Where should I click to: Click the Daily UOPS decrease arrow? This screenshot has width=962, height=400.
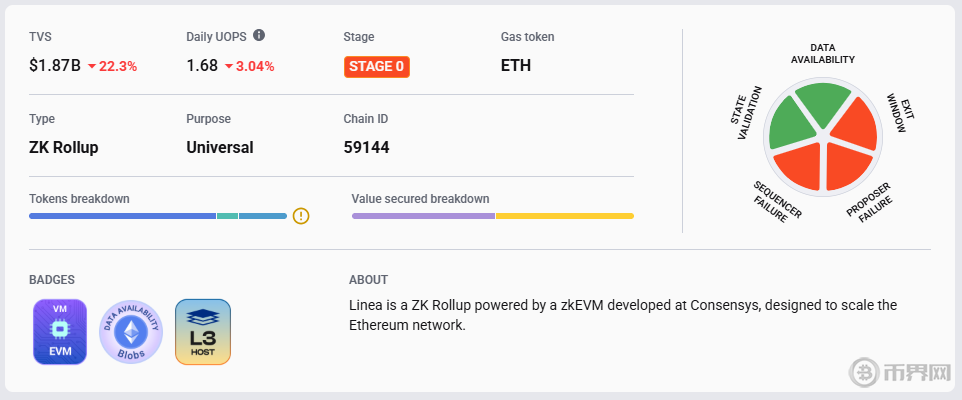(x=229, y=67)
